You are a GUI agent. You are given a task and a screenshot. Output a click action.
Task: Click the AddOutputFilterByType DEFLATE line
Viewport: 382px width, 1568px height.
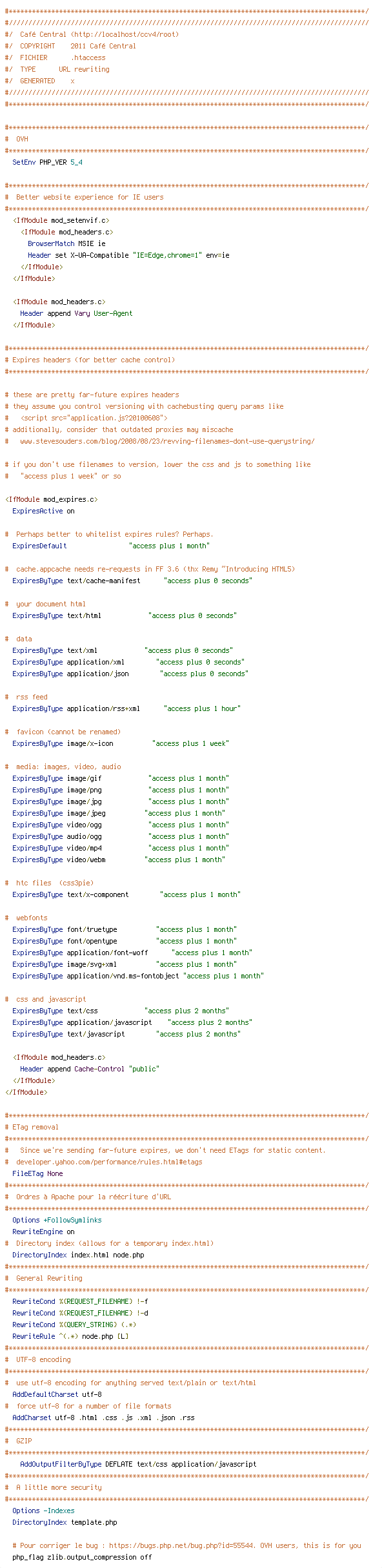point(138,1464)
